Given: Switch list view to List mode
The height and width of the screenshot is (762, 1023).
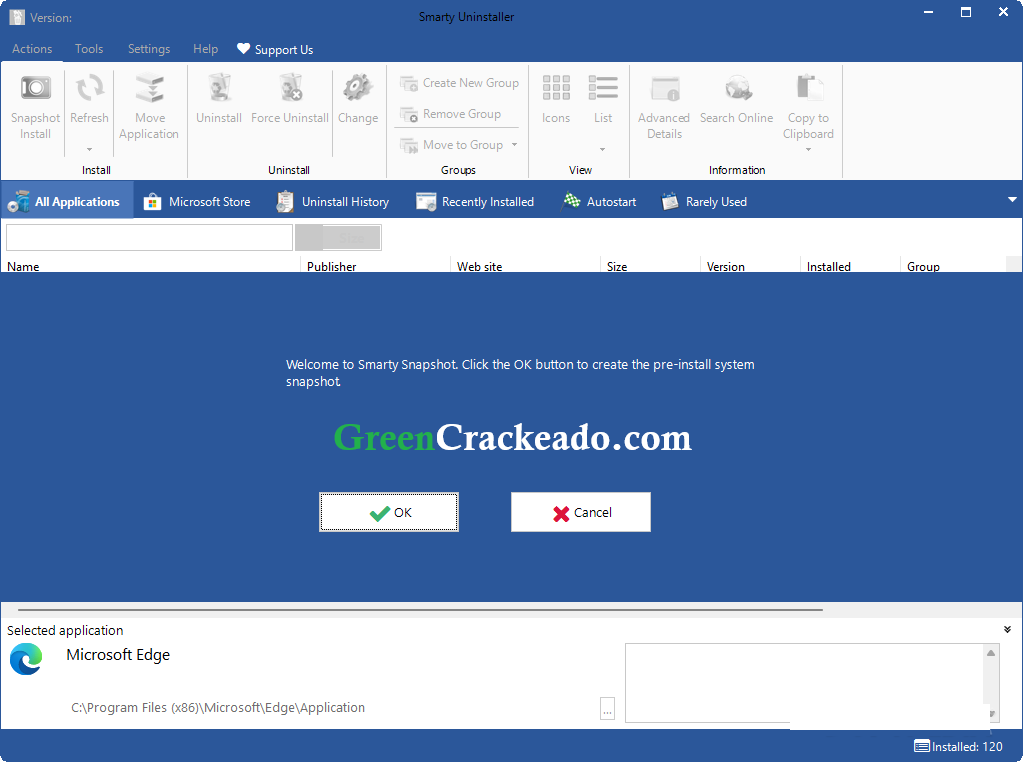Looking at the screenshot, I should [603, 98].
